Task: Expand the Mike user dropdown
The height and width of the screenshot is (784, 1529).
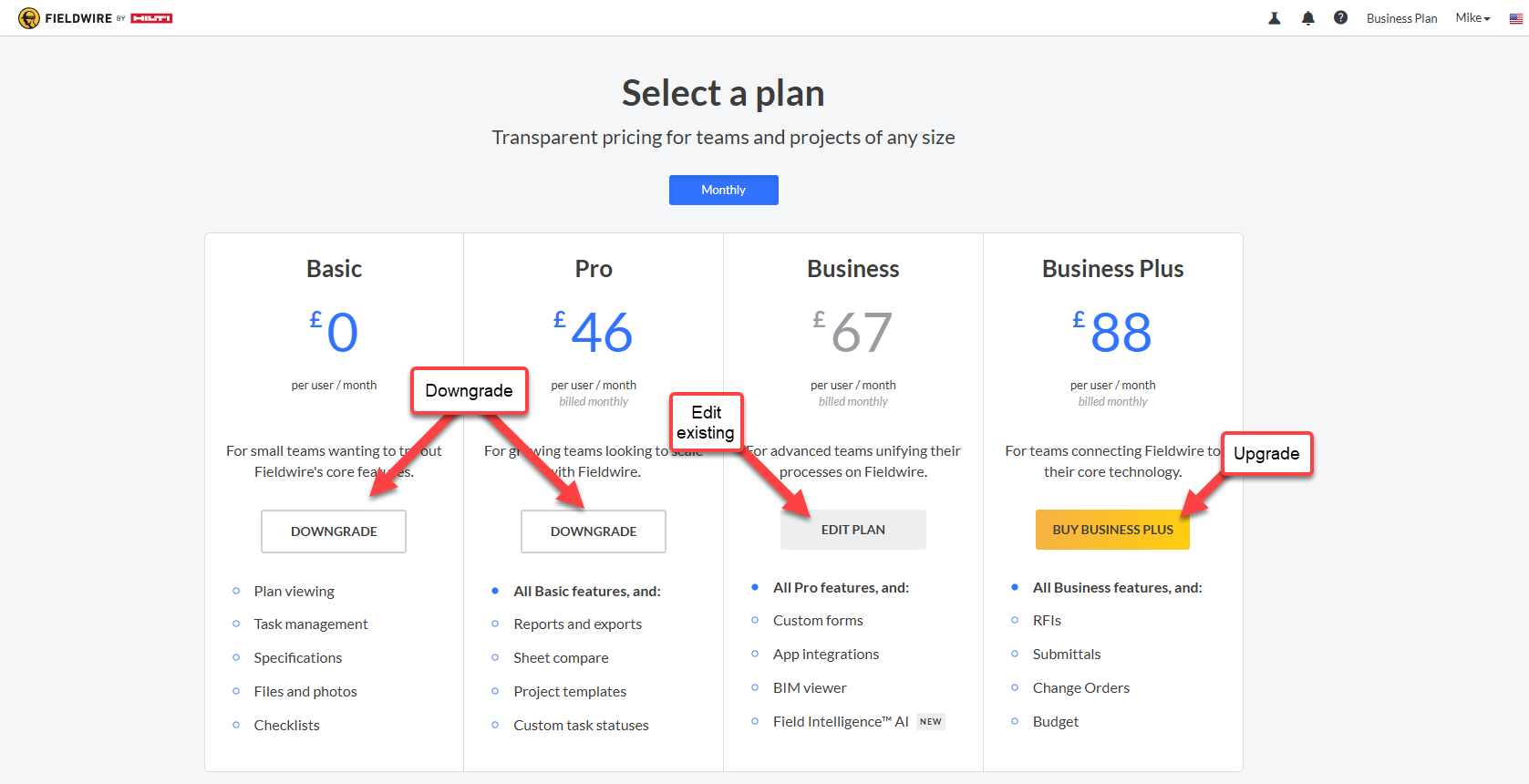Action: point(1472,18)
